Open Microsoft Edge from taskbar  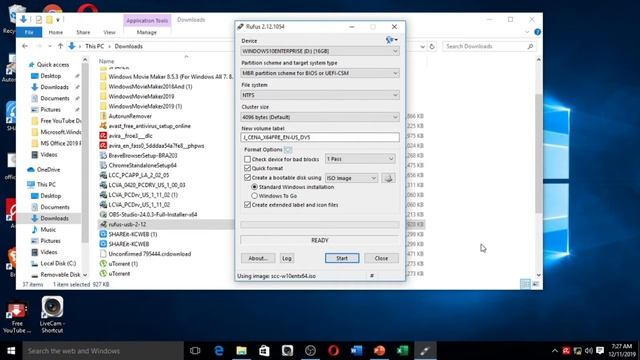pyautogui.click(x=219, y=351)
